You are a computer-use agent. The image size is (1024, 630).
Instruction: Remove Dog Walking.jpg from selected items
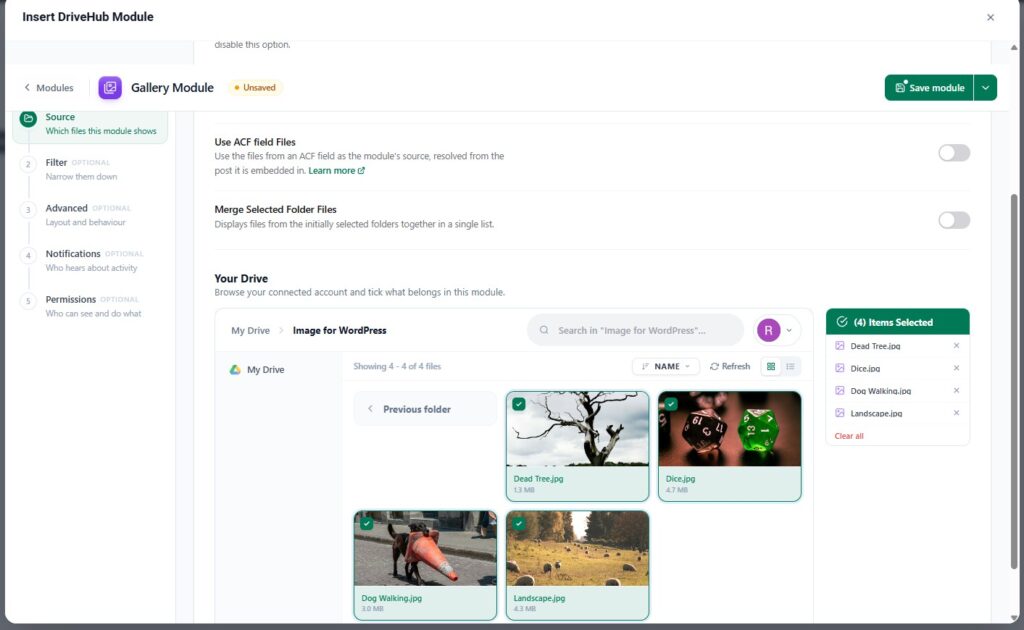tap(956, 390)
